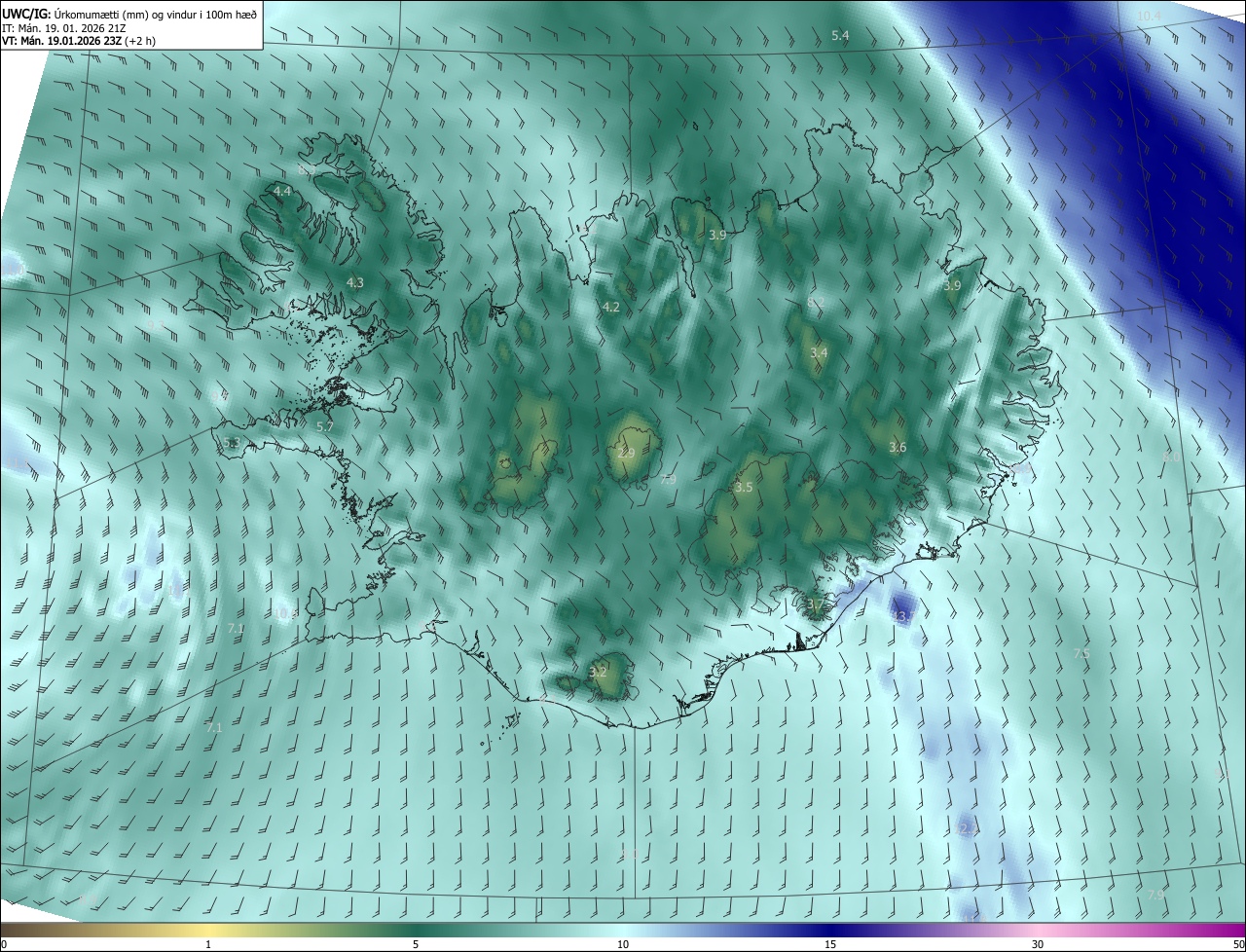Click the 'IT: Mán. 19. 01. 2026 21Z' line
This screenshot has width=1246, height=952.
(64, 28)
